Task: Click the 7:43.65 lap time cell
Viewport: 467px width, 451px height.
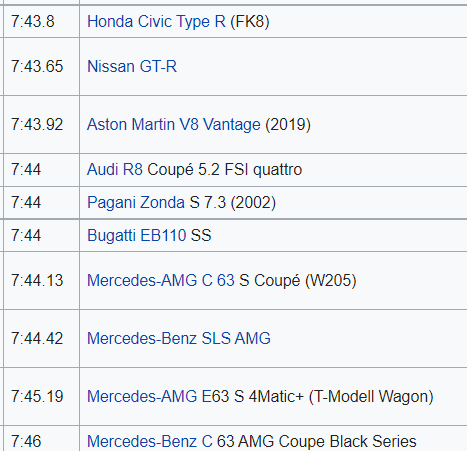Action: (41, 66)
